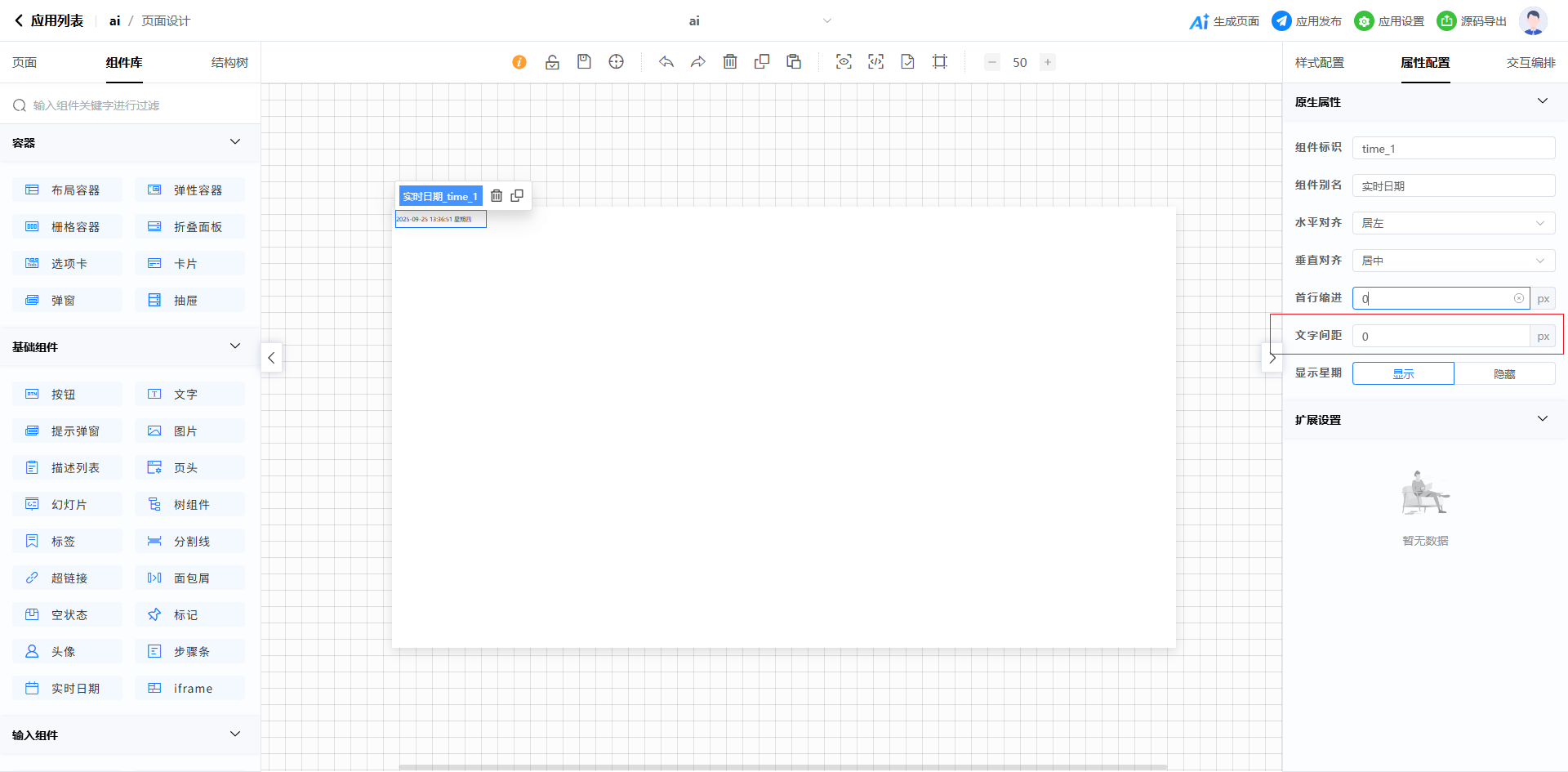Click the redo arrow icon
1568x772 pixels.
(x=698, y=62)
